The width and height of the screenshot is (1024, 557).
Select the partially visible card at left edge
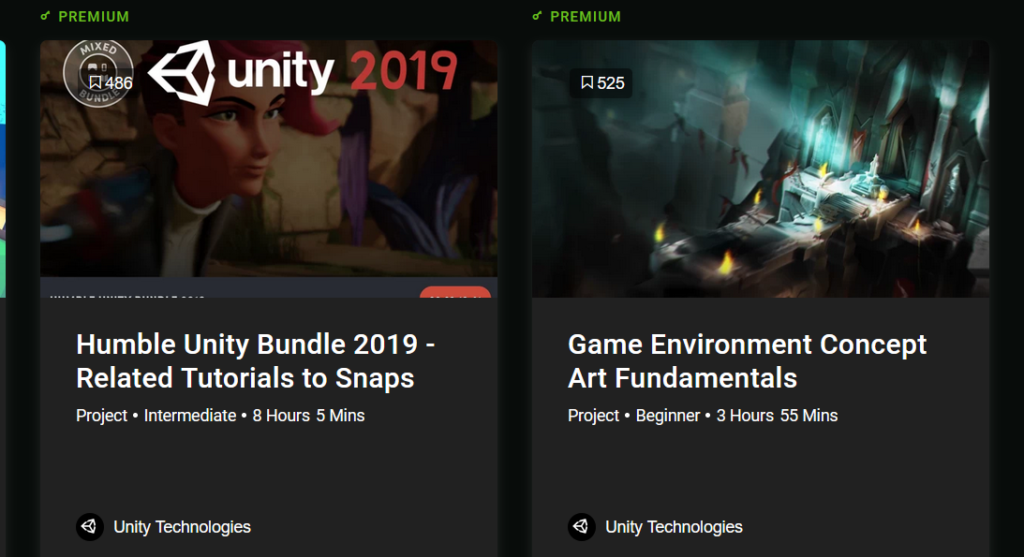(3, 169)
